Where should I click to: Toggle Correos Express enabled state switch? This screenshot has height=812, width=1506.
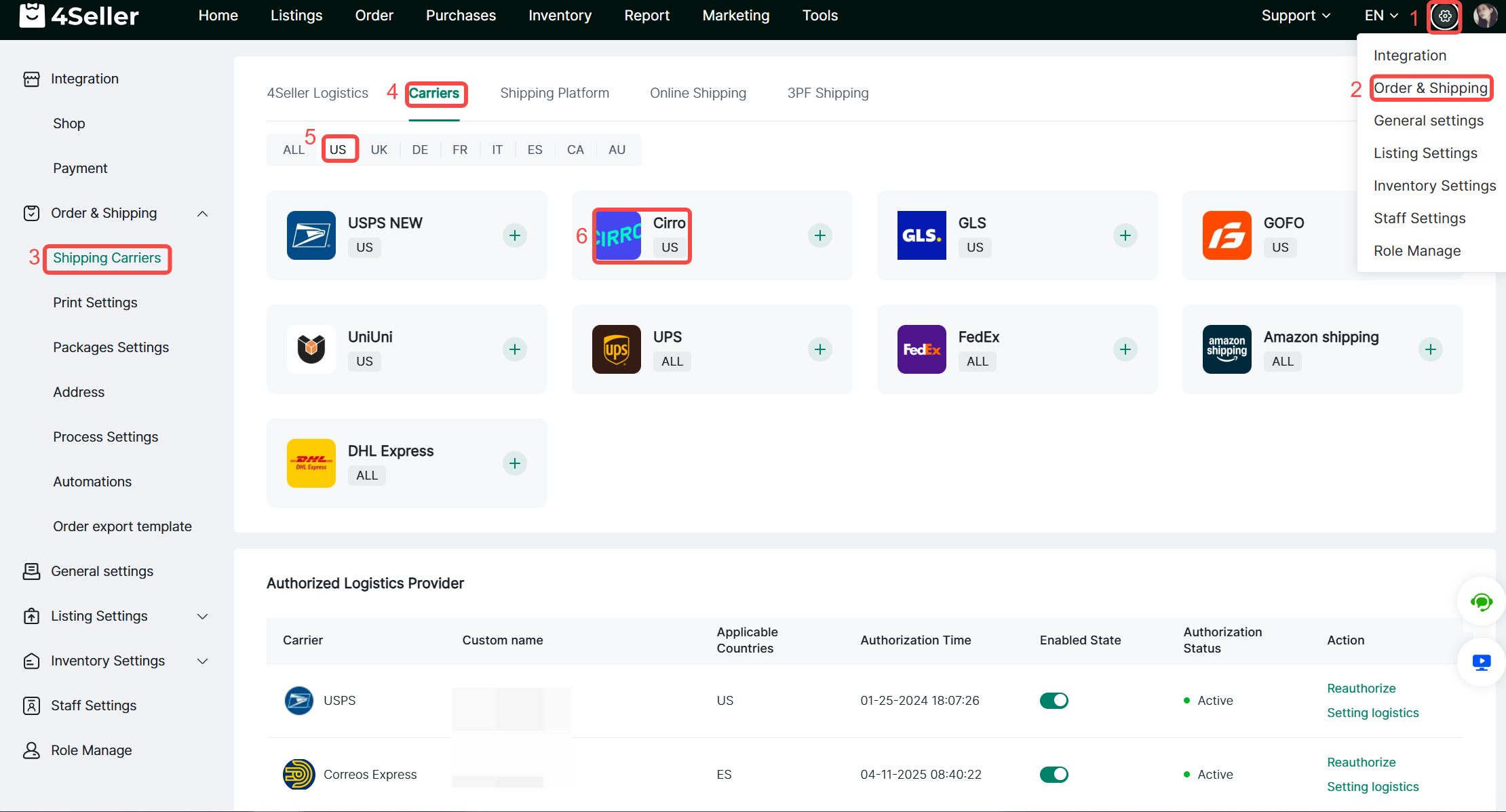coord(1054,774)
